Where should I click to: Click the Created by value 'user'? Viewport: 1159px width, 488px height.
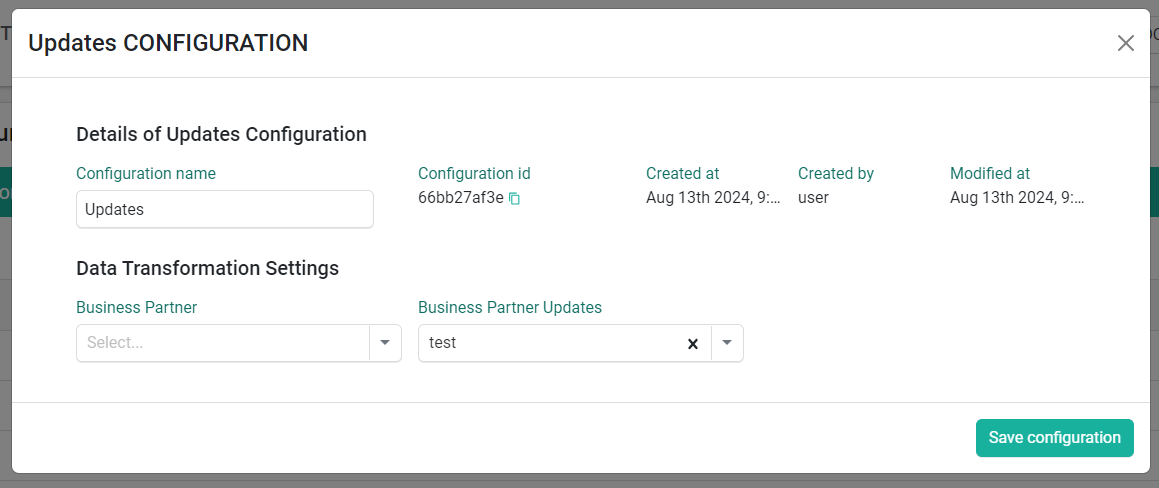coord(813,198)
